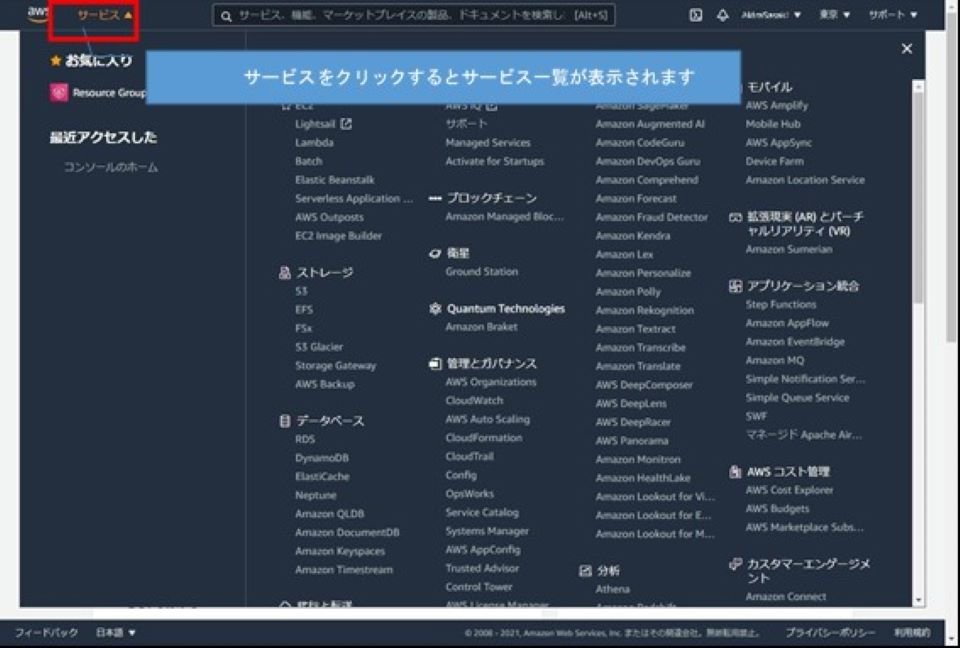Screen dimensions: 960x648
Task: Open Storage Gateway service
Action: tap(336, 366)
